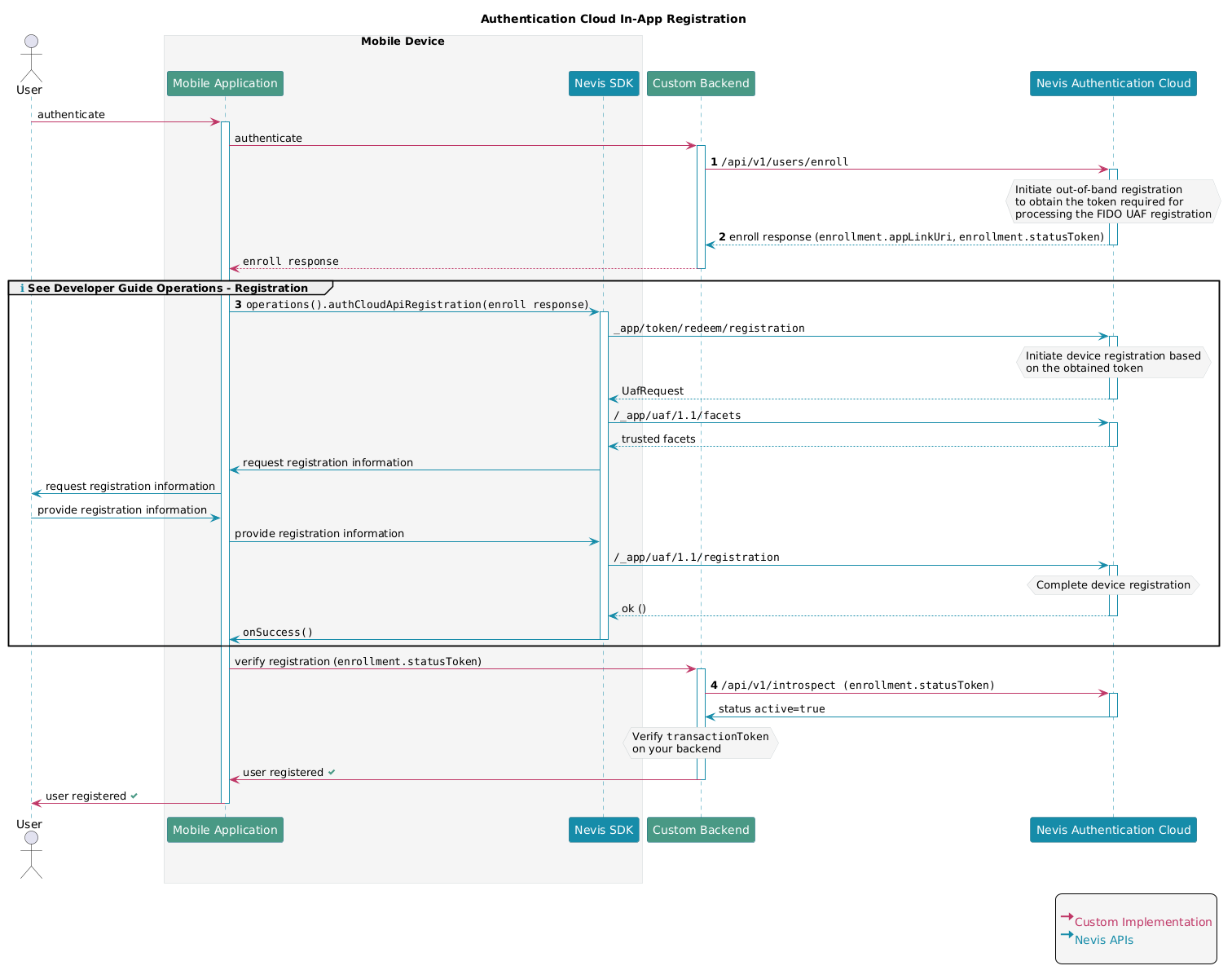1232x979 pixels.
Task: Click the bottom Custom Backend box
Action: (x=701, y=830)
